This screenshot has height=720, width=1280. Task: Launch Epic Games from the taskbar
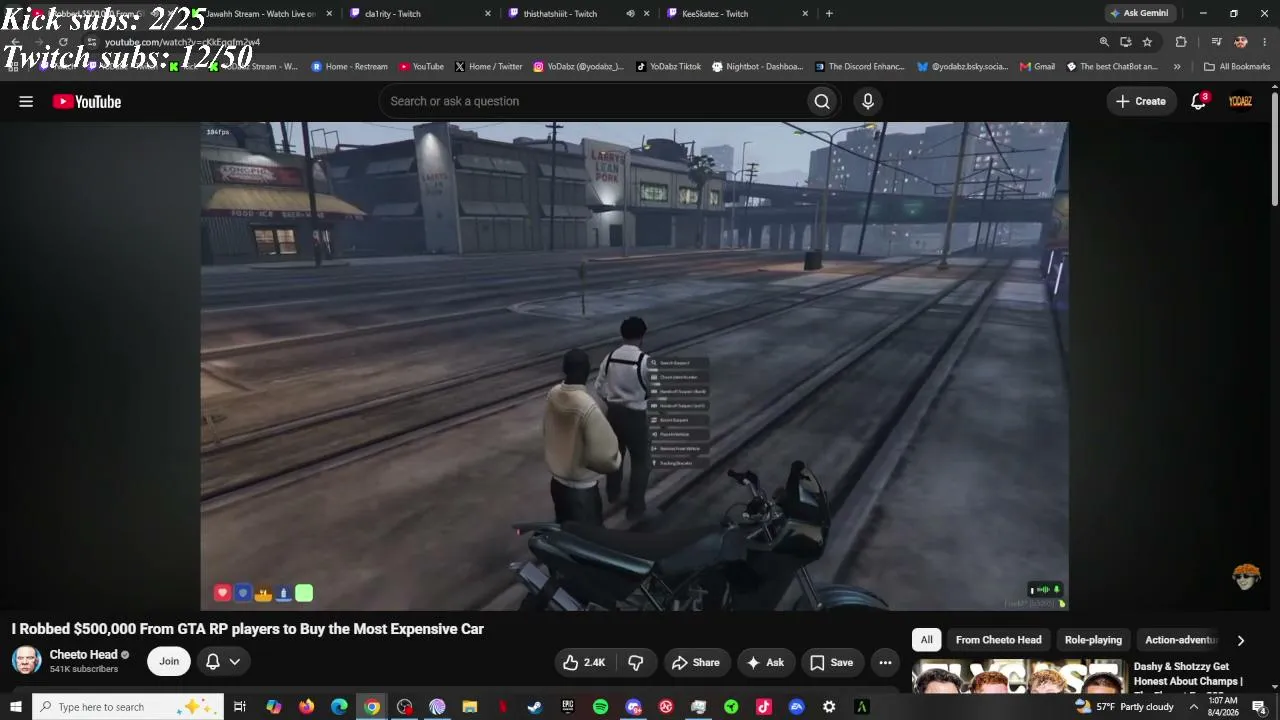[x=568, y=707]
